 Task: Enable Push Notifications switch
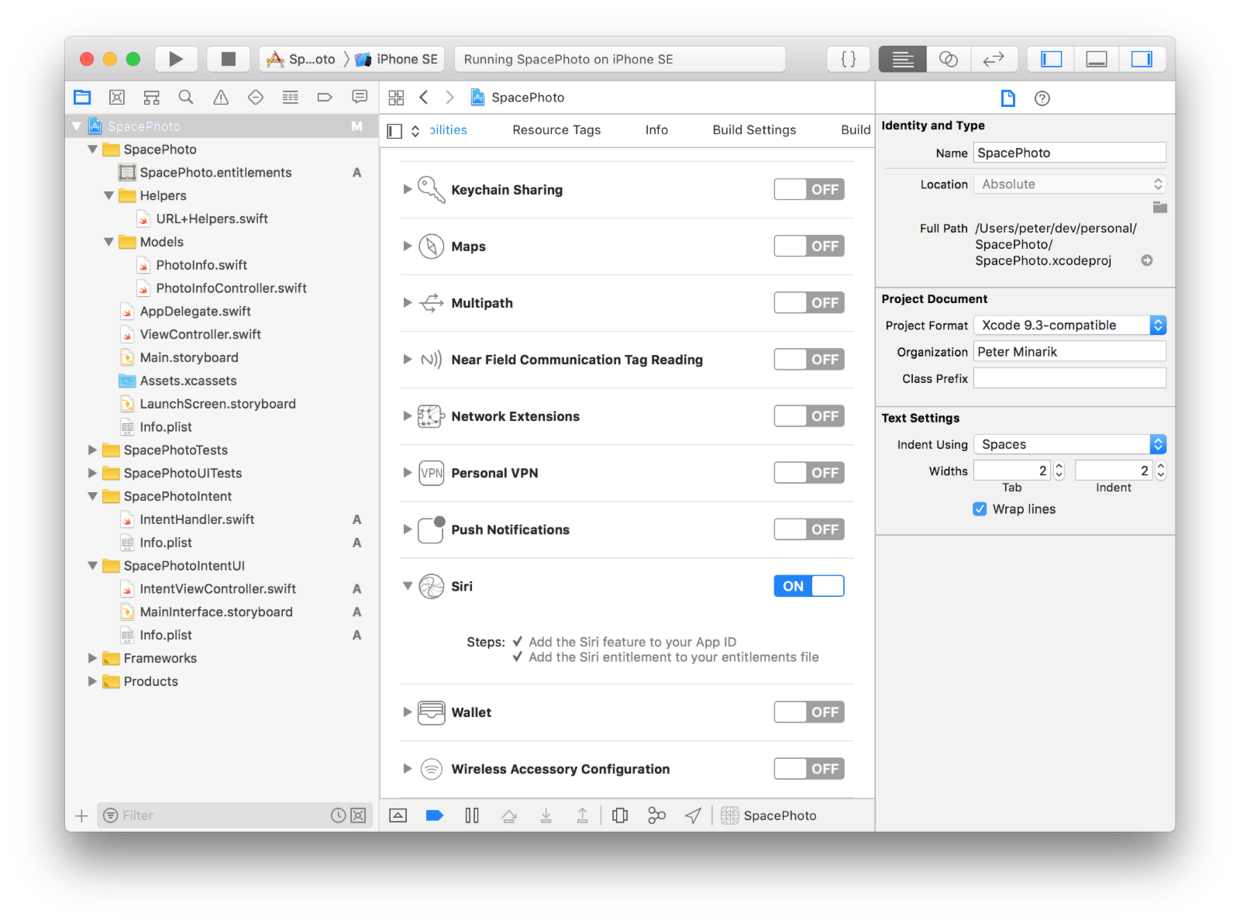[809, 529]
